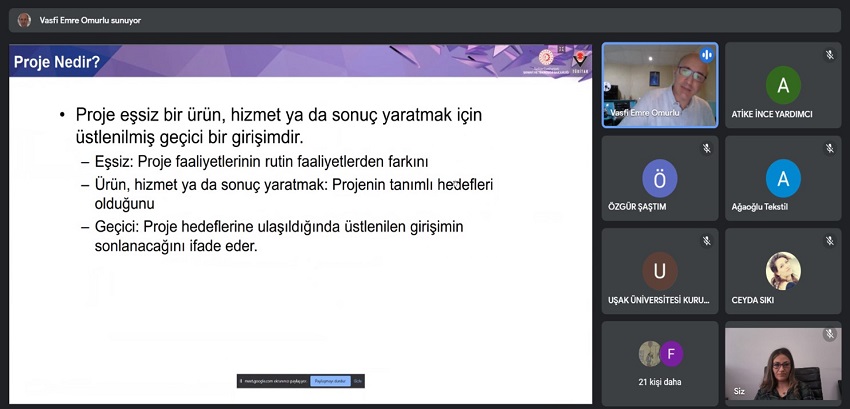This screenshot has height=409, width=850.
Task: Click the green A avatar of ATİKE İNCE YARDIMCI
Action: [783, 85]
